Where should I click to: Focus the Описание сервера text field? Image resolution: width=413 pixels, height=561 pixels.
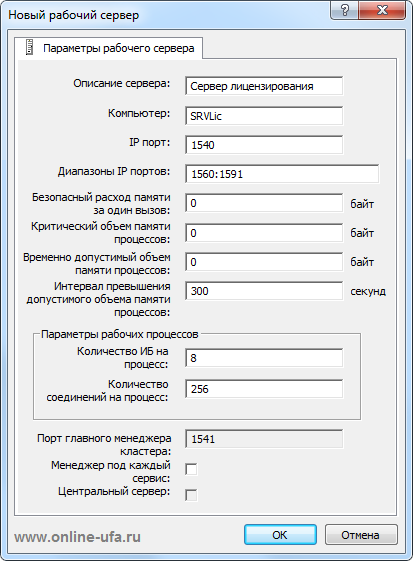click(x=264, y=86)
